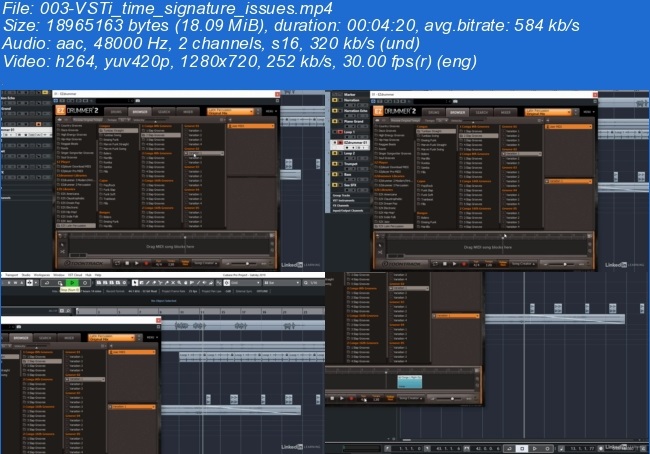Toggle Follow Host button in second video frame
This screenshot has height=454, width=650.
coord(503,264)
